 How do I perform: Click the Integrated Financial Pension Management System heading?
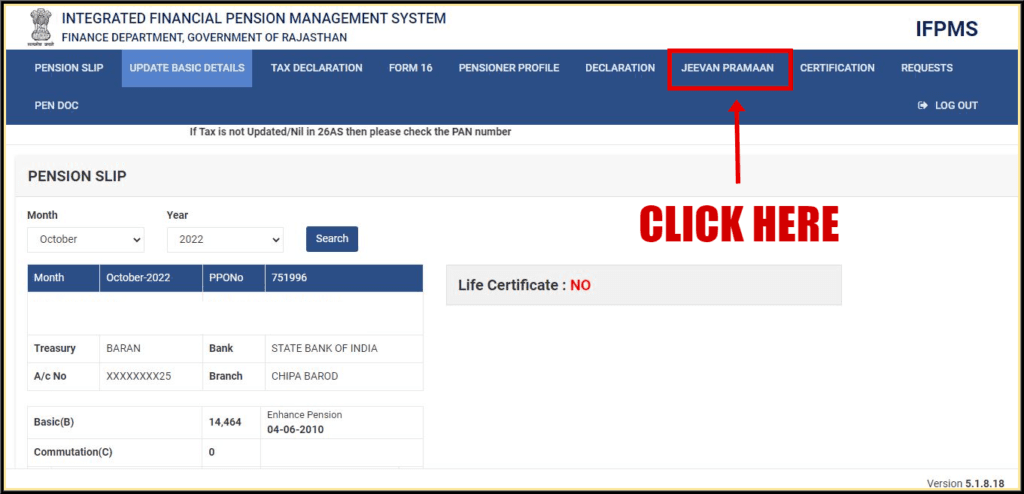[x=254, y=18]
